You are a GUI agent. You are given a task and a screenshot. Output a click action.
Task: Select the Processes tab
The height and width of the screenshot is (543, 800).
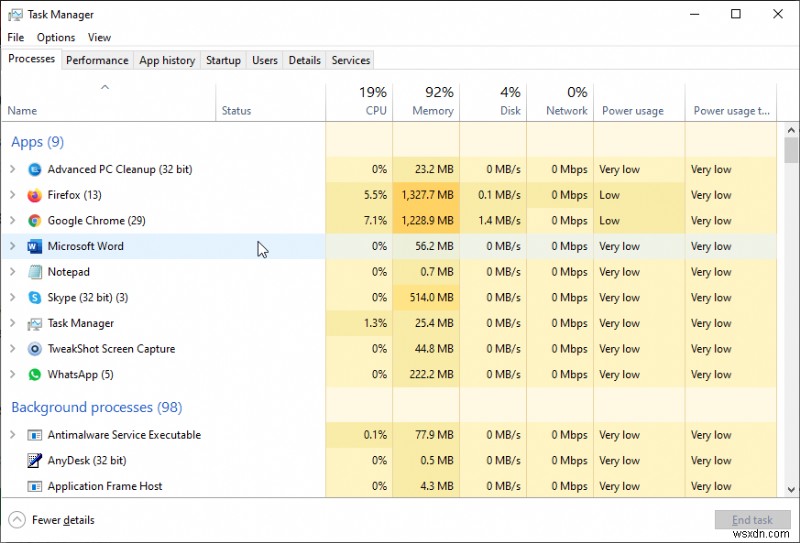tap(32, 59)
